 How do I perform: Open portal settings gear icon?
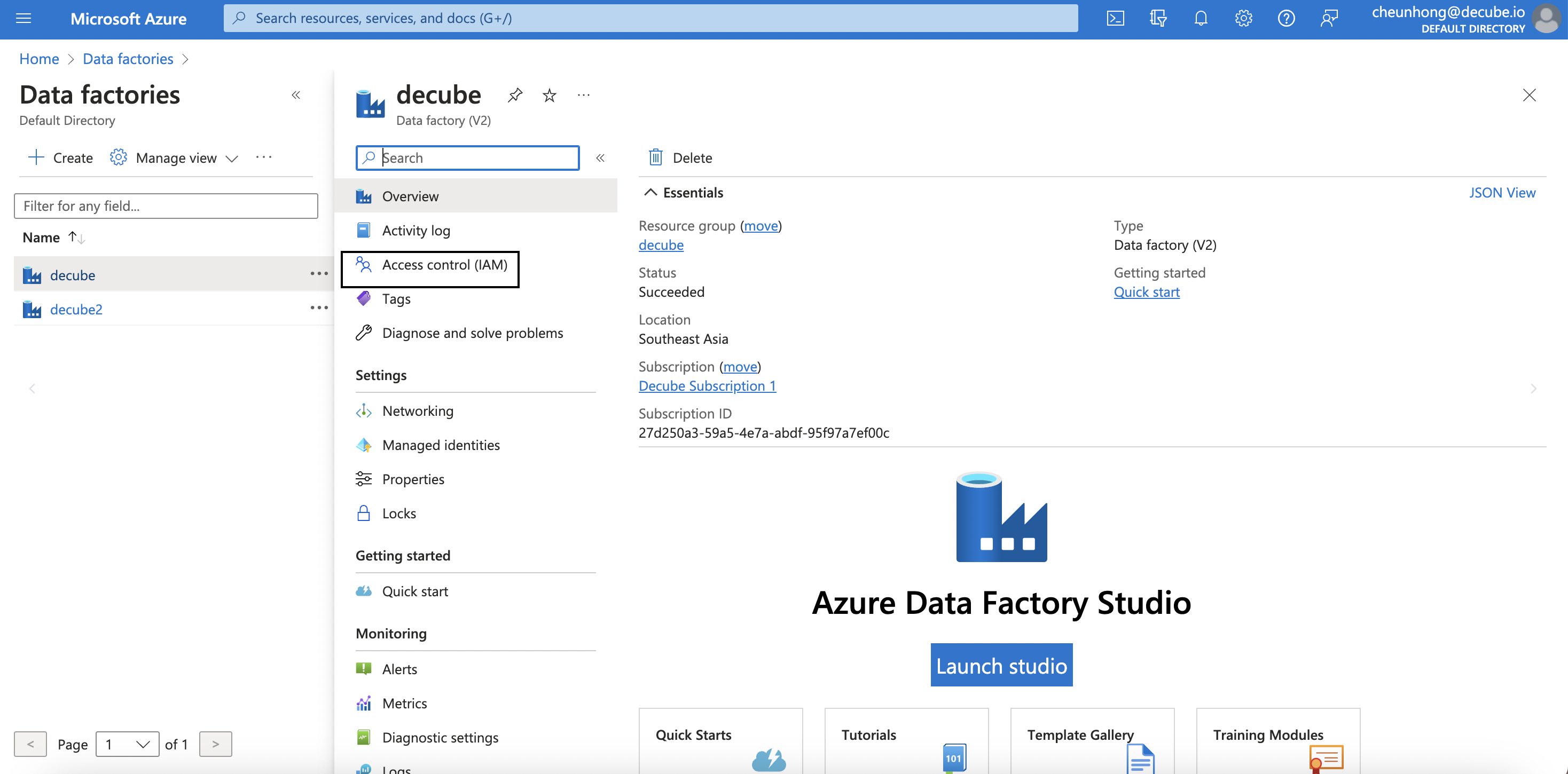[x=1243, y=18]
